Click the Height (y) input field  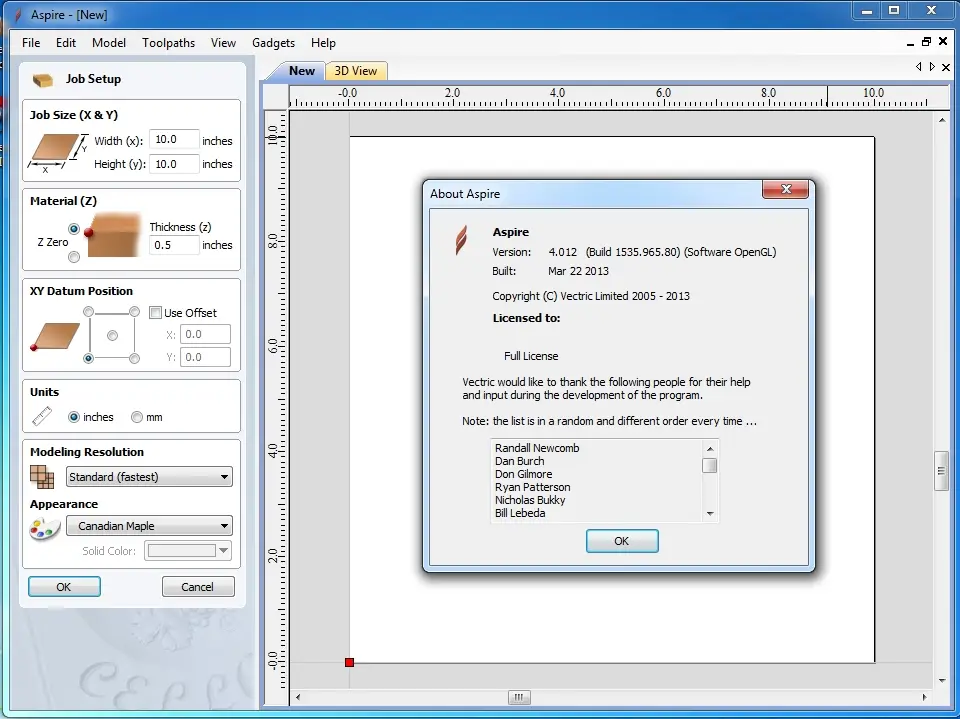pyautogui.click(x=174, y=164)
